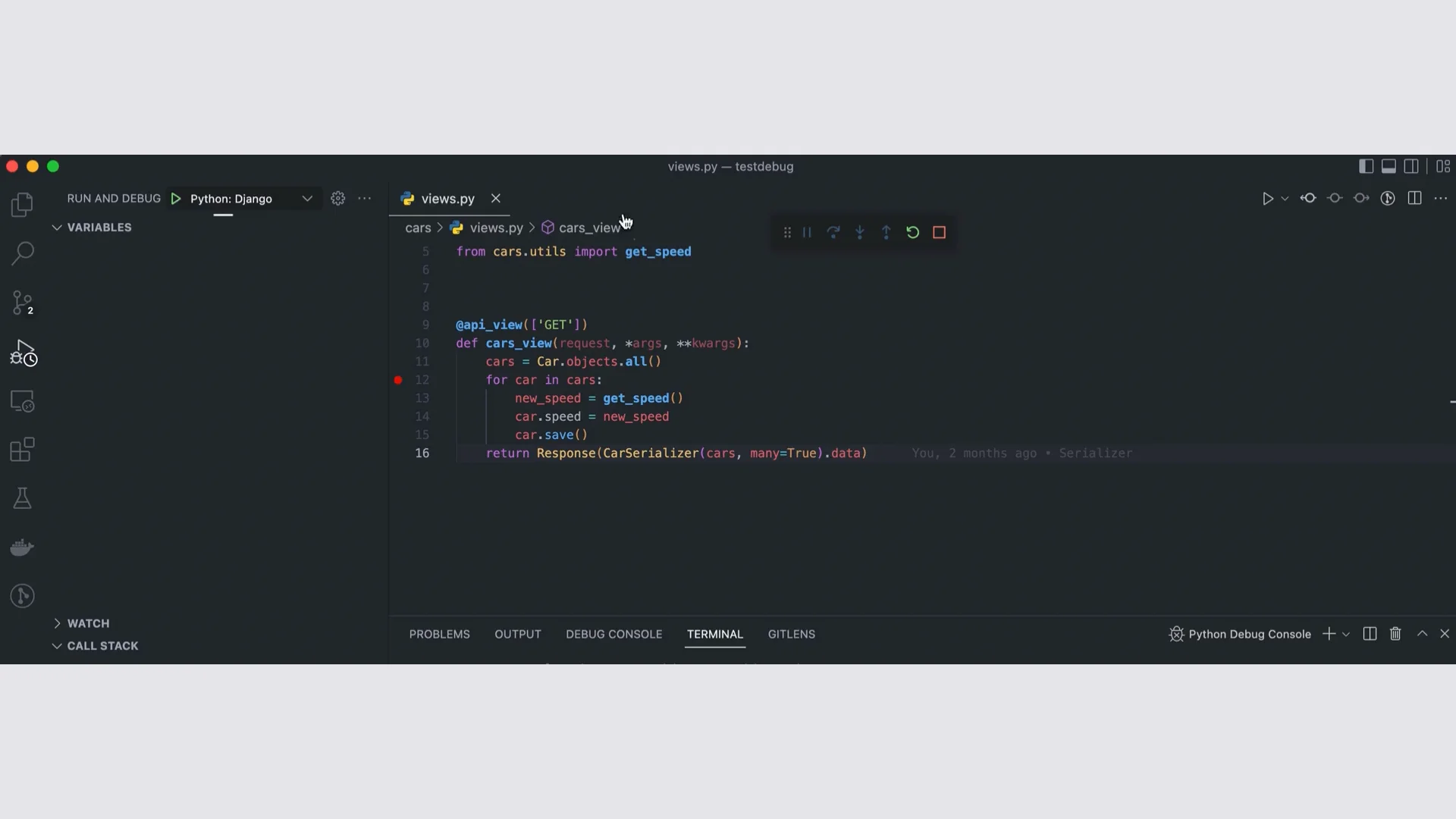Click cars folder in breadcrumb
The width and height of the screenshot is (1456, 819).
418,227
